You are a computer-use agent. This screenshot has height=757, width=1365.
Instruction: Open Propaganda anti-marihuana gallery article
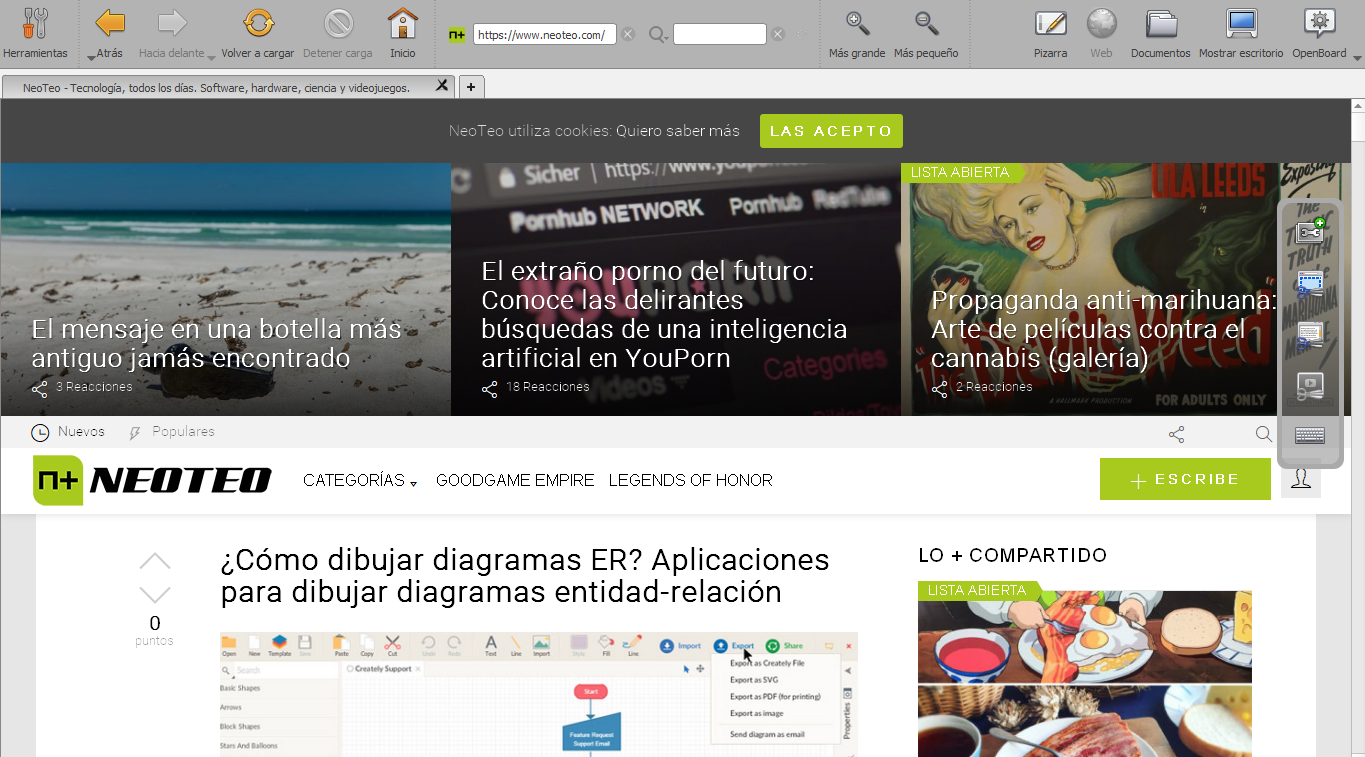1104,330
